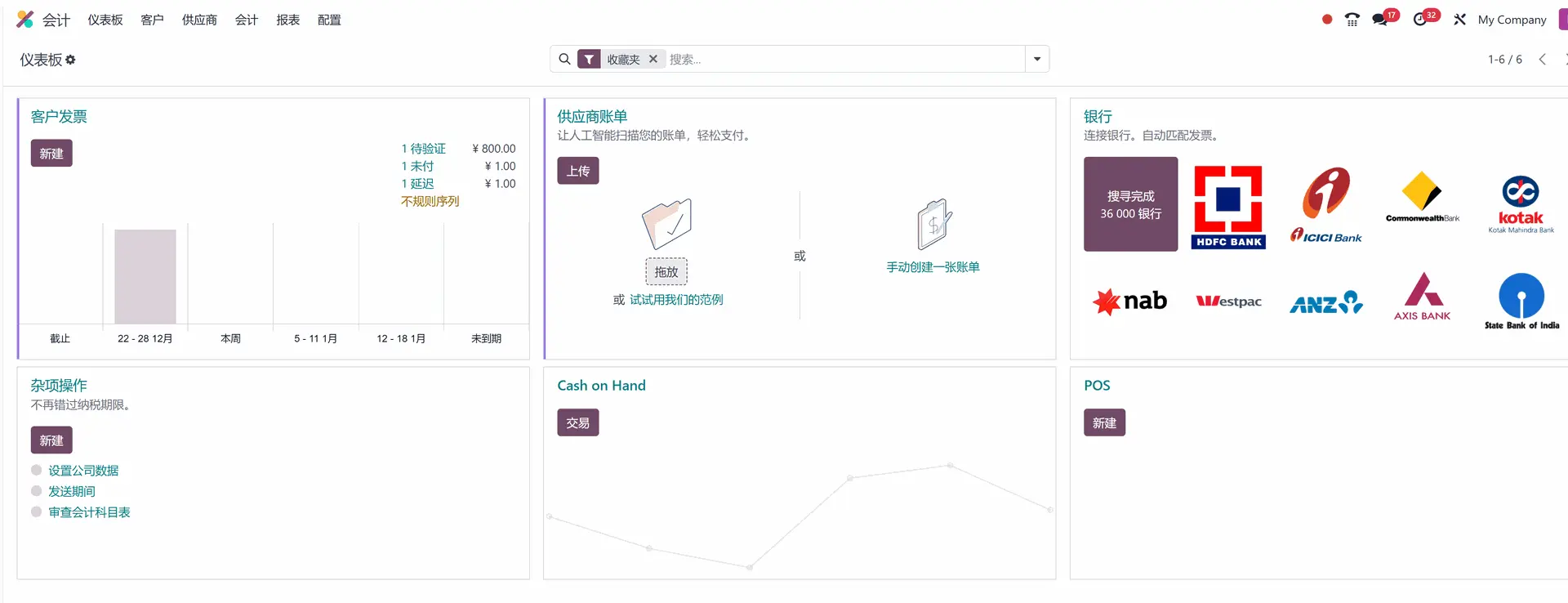Open 审查会计科目表 step
This screenshot has width=1568, height=603.
tap(89, 512)
